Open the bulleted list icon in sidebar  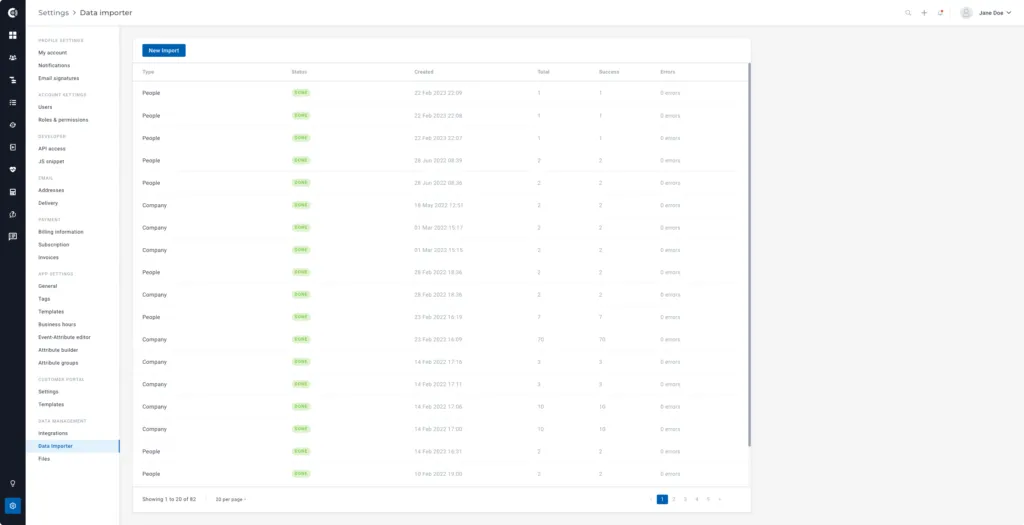[x=12, y=103]
